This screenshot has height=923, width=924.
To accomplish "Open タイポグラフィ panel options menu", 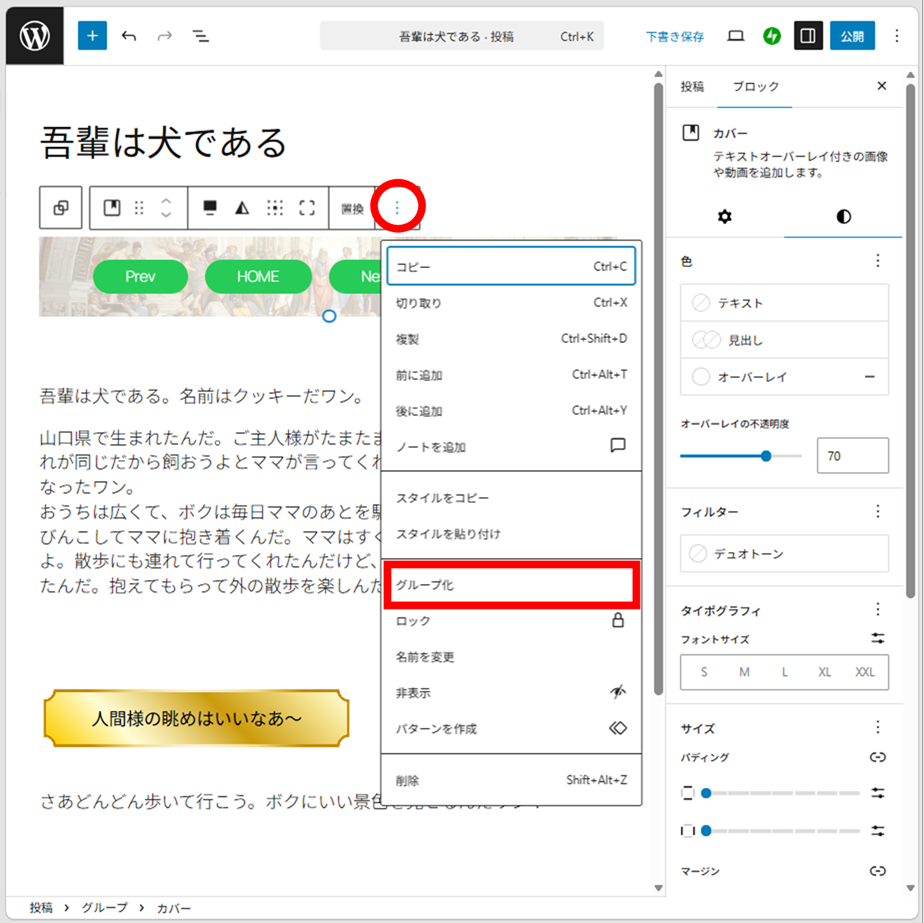I will [877, 610].
